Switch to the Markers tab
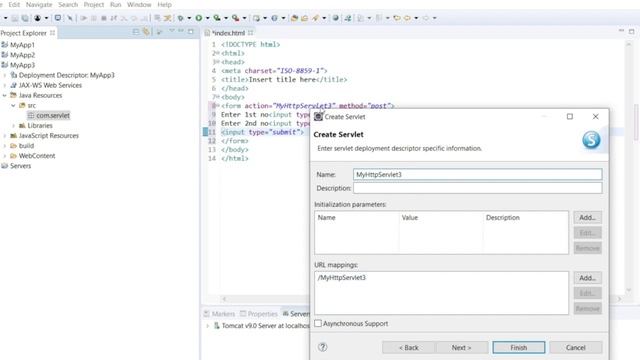 pyautogui.click(x=219, y=314)
